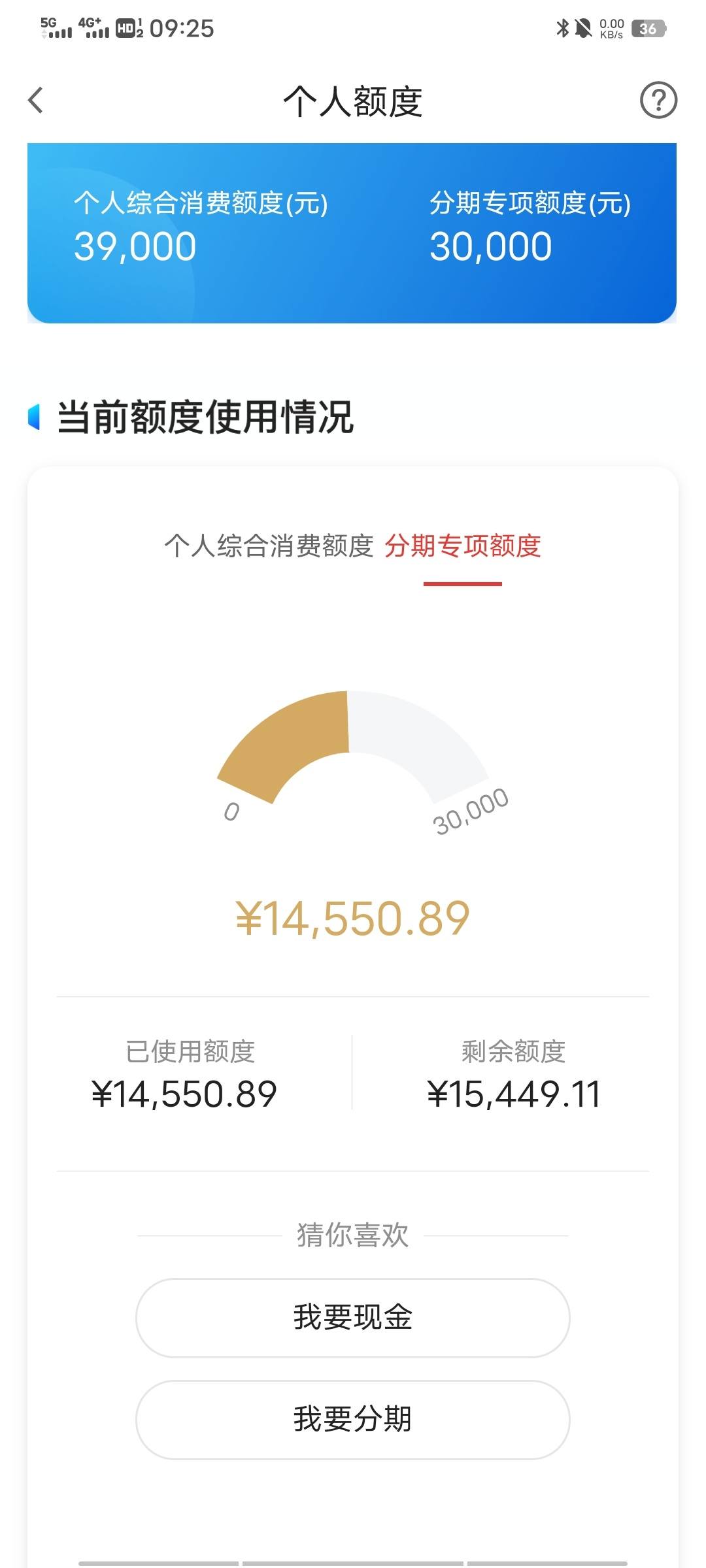Tap the back arrow icon
This screenshot has width=706, height=1568.
pos(36,101)
